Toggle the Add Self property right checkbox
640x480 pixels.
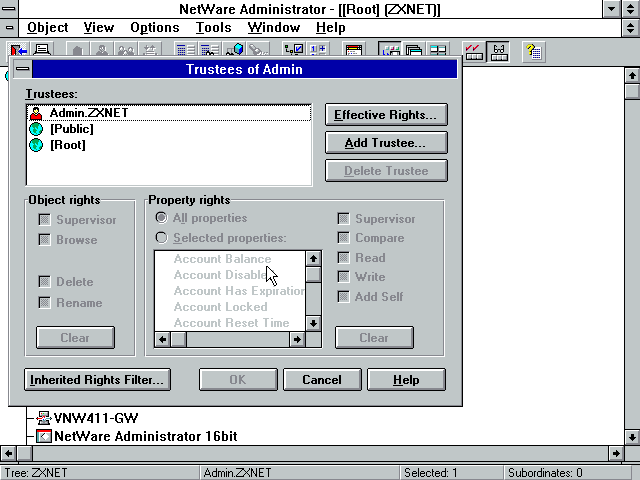[344, 297]
